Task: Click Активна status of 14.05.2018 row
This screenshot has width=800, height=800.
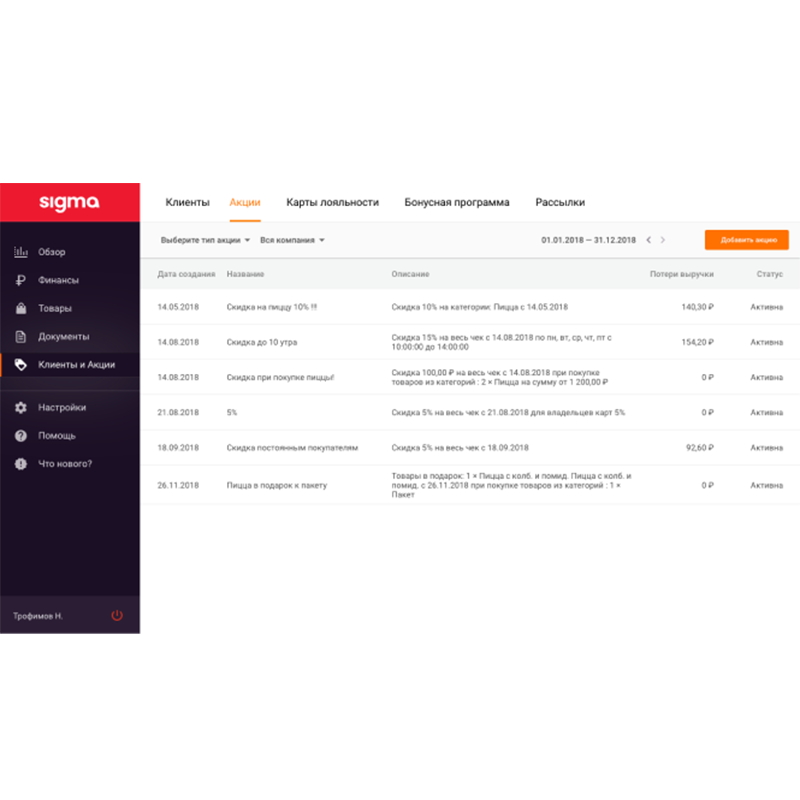Action: coord(766,307)
